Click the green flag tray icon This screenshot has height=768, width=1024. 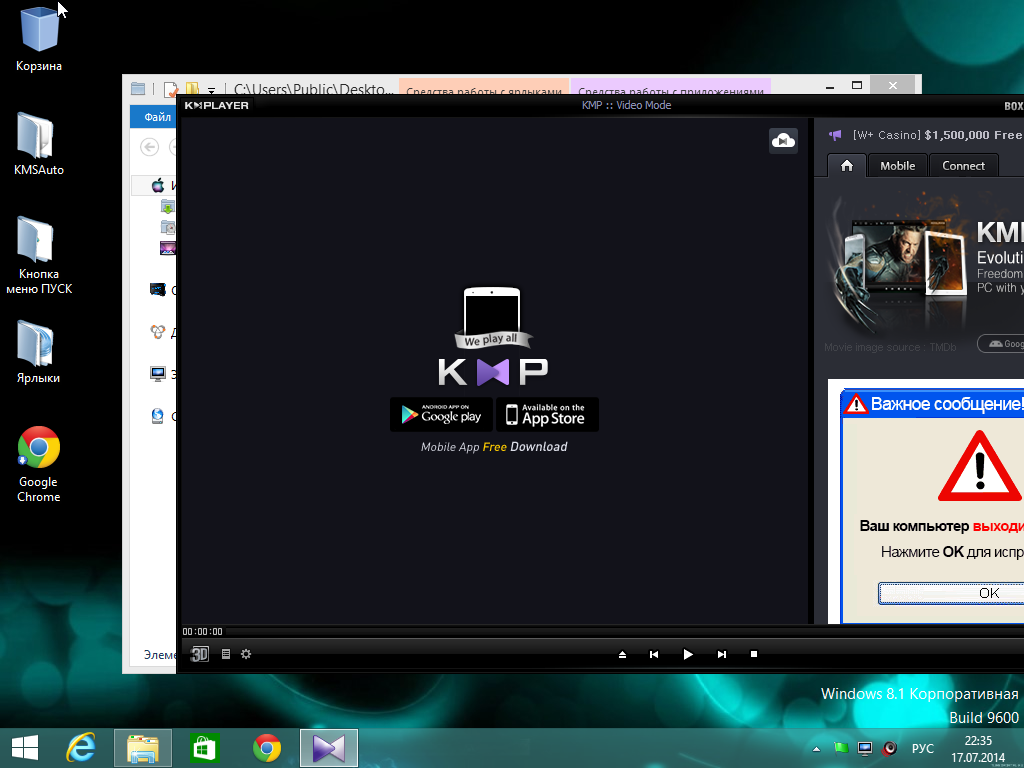click(841, 748)
